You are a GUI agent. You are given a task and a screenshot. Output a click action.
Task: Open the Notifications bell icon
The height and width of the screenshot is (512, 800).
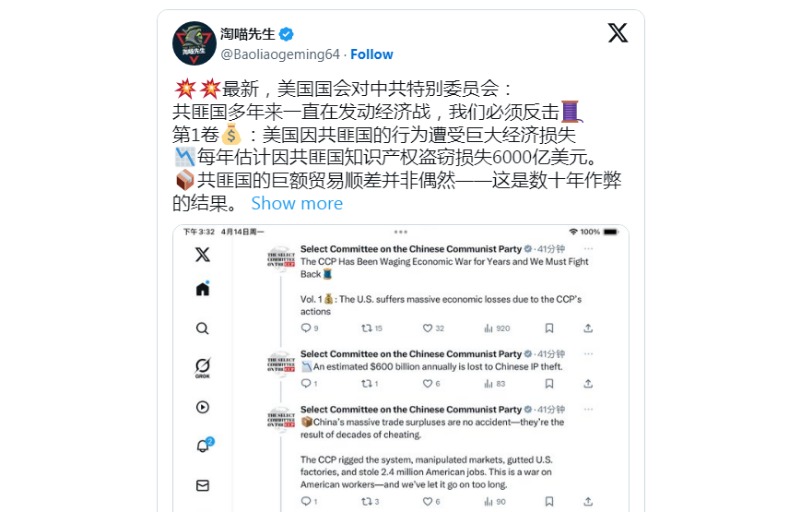click(x=204, y=445)
